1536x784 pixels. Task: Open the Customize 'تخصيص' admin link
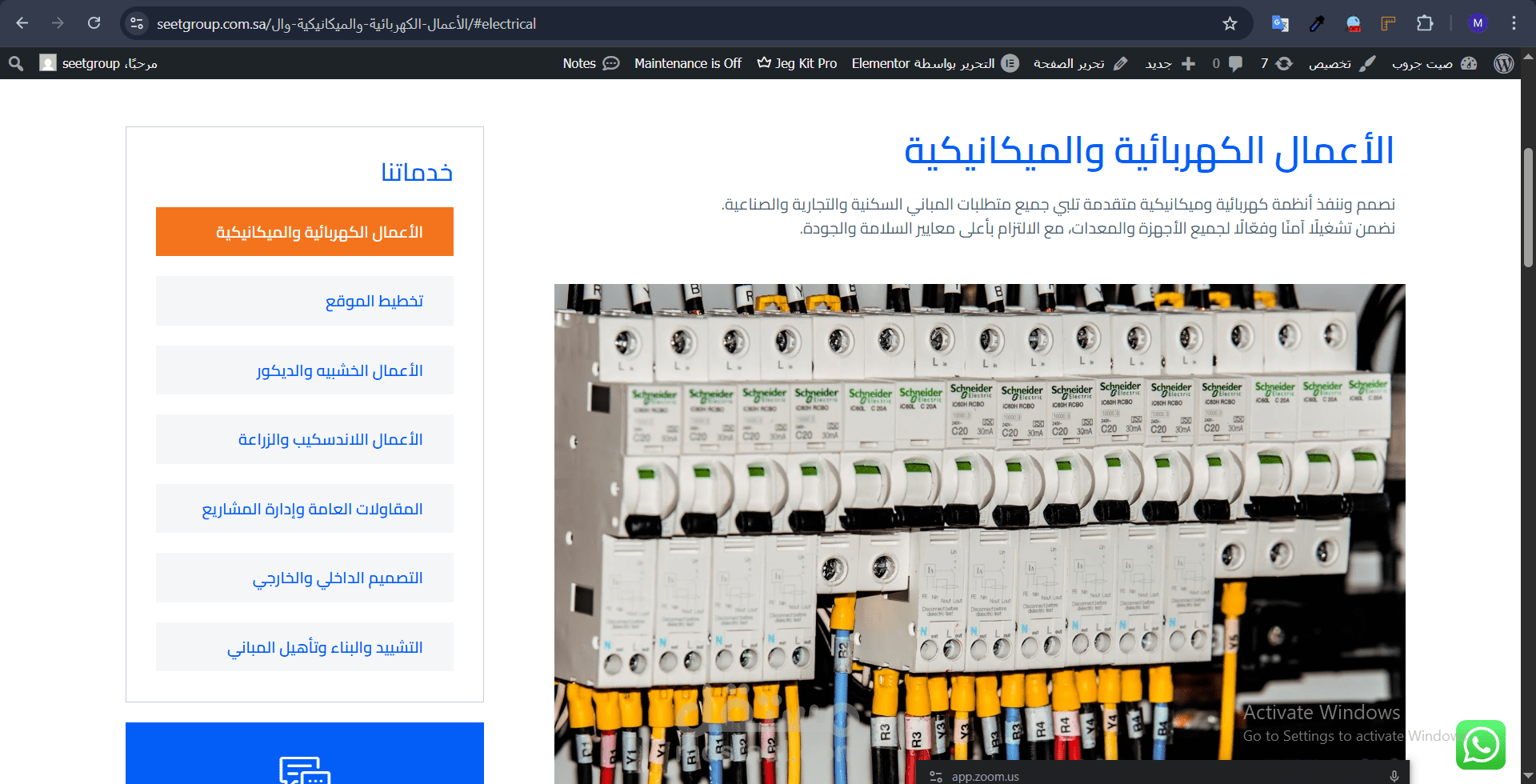point(1342,63)
